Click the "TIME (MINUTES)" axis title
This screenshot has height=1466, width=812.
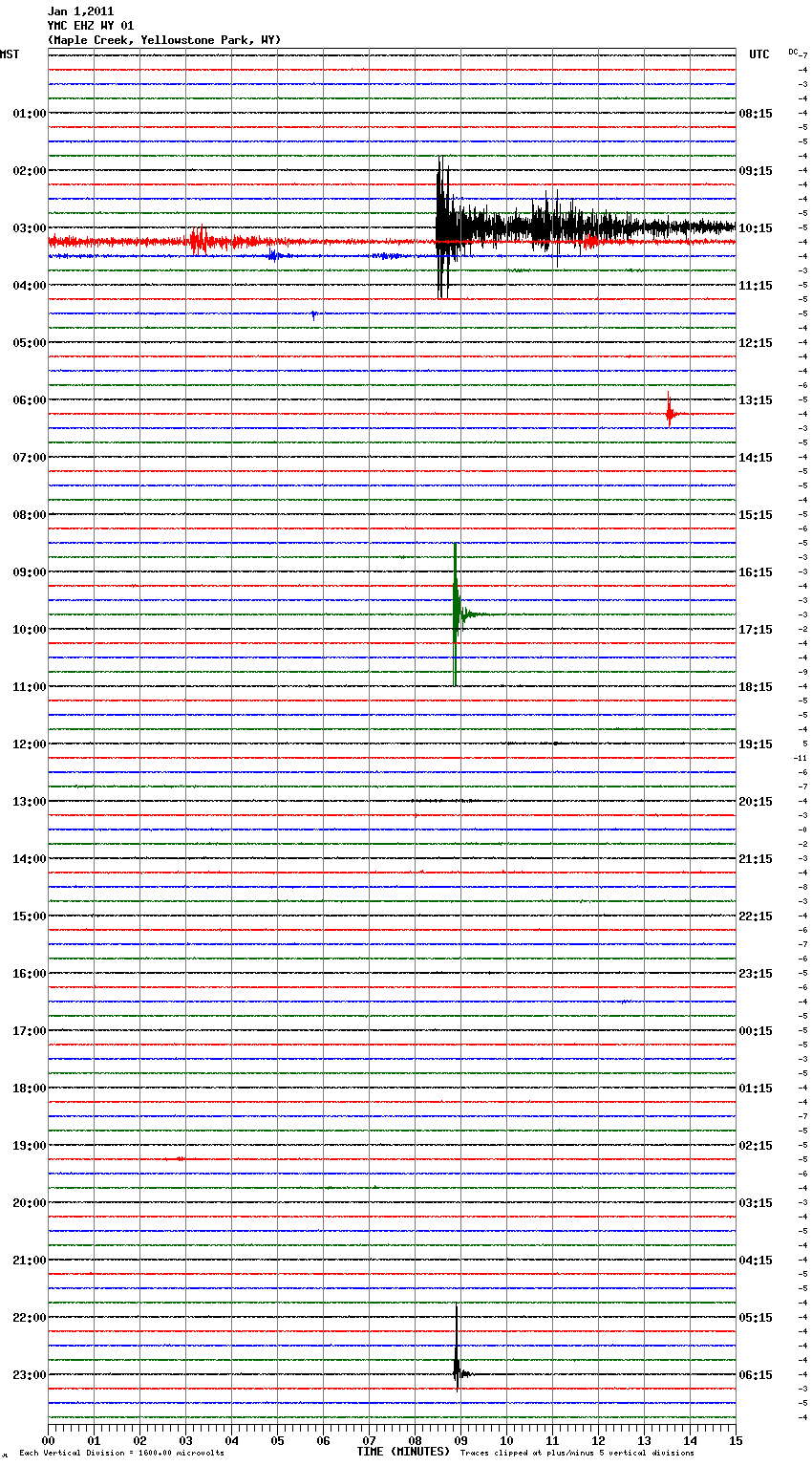click(x=403, y=1451)
